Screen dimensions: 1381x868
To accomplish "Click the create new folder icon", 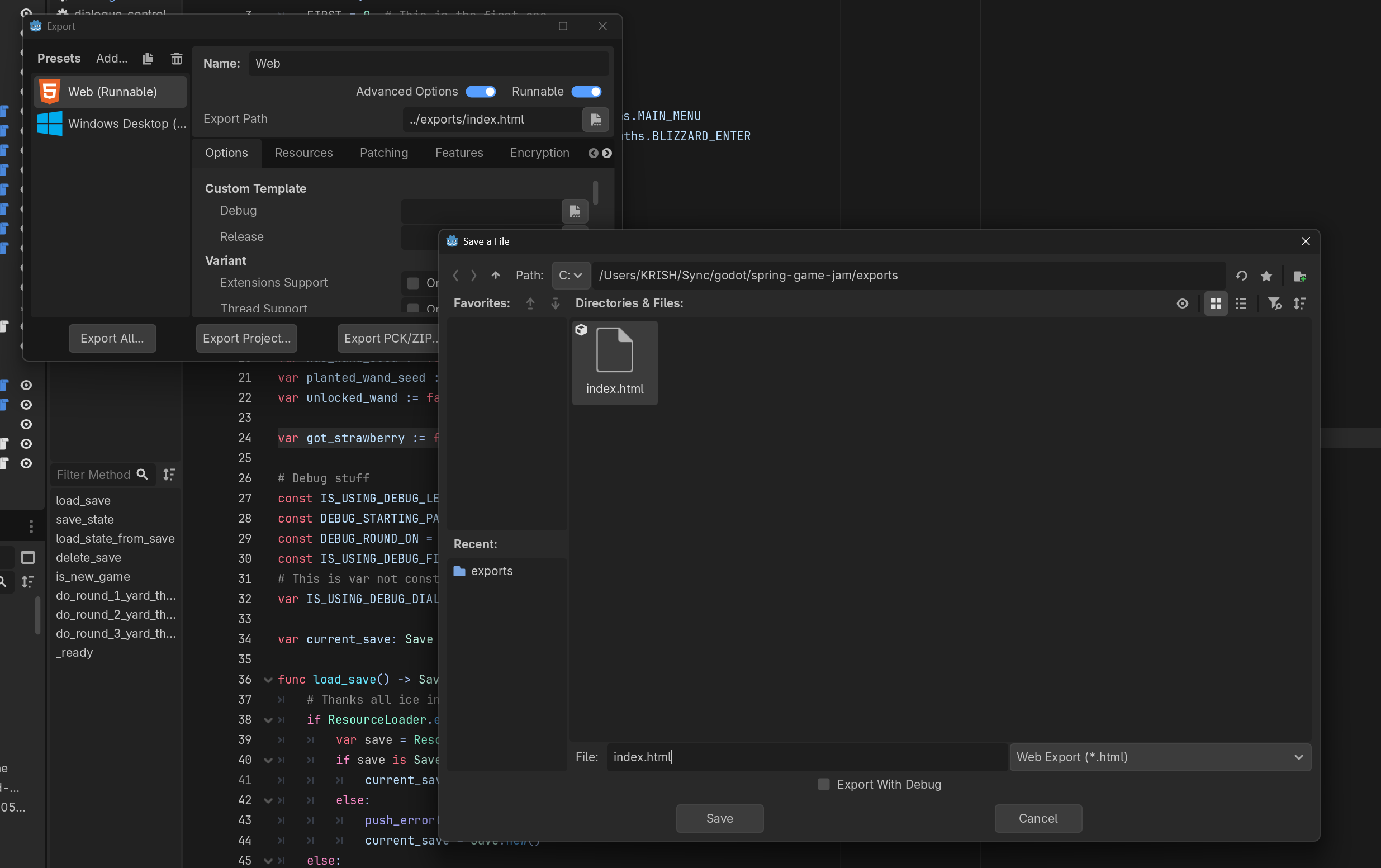I will click(1299, 276).
